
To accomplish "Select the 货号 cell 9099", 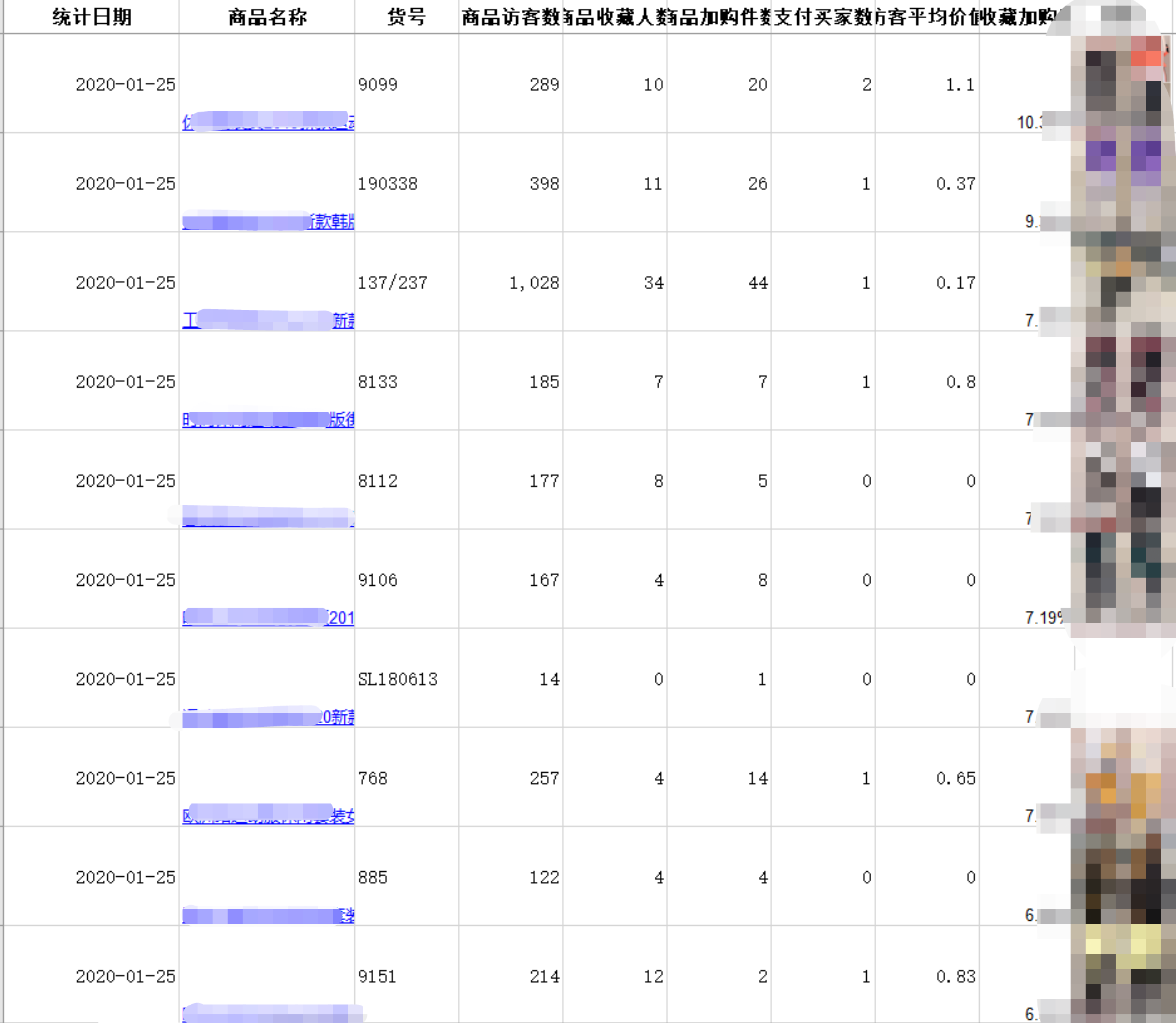I will (406, 84).
